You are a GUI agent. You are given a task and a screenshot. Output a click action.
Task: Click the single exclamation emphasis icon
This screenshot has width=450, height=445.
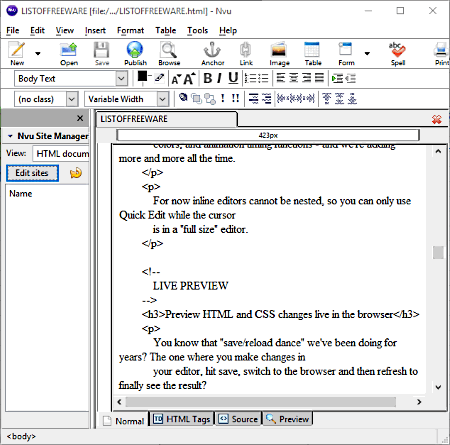223,98
